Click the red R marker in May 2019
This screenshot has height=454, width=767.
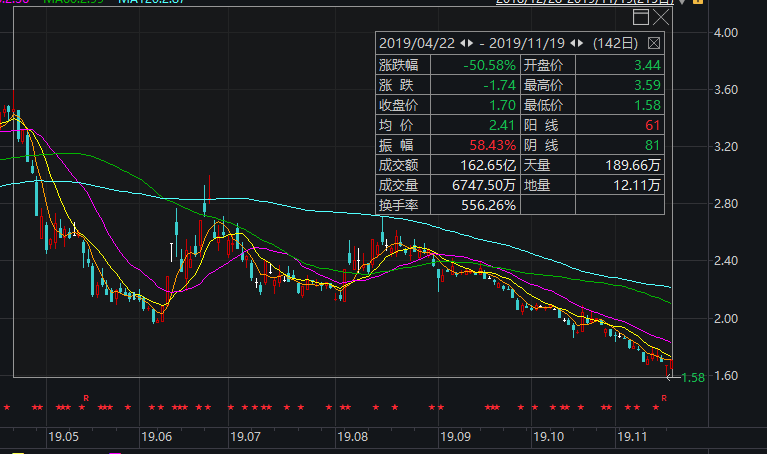coord(86,398)
